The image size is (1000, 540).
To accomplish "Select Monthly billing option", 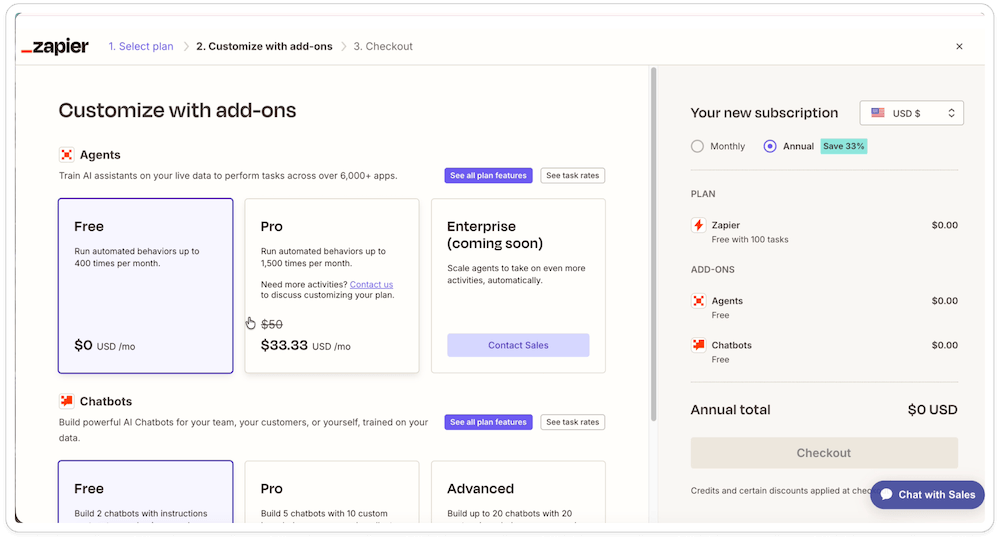I will 697,147.
